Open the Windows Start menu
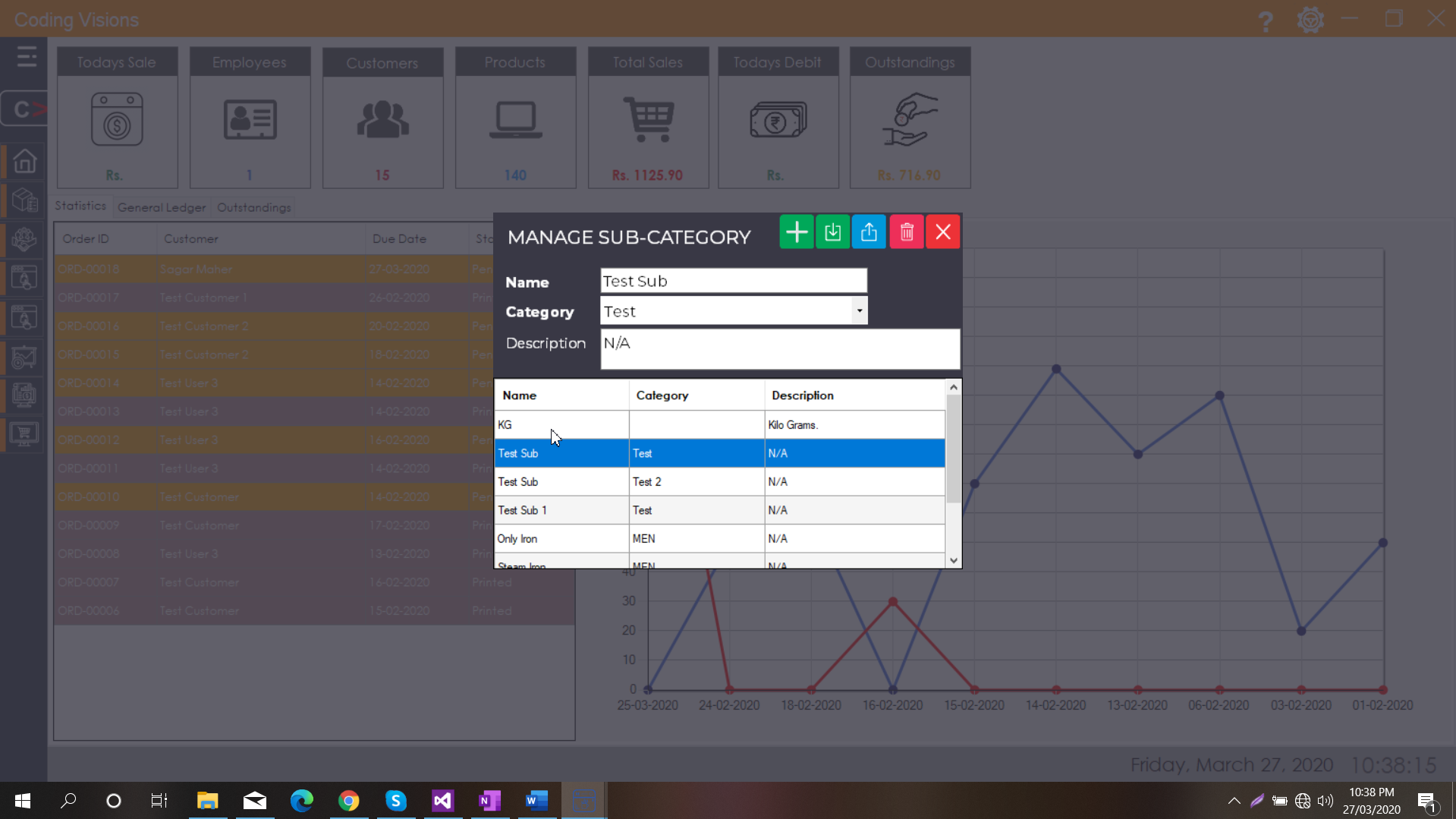1456x819 pixels. (23, 801)
